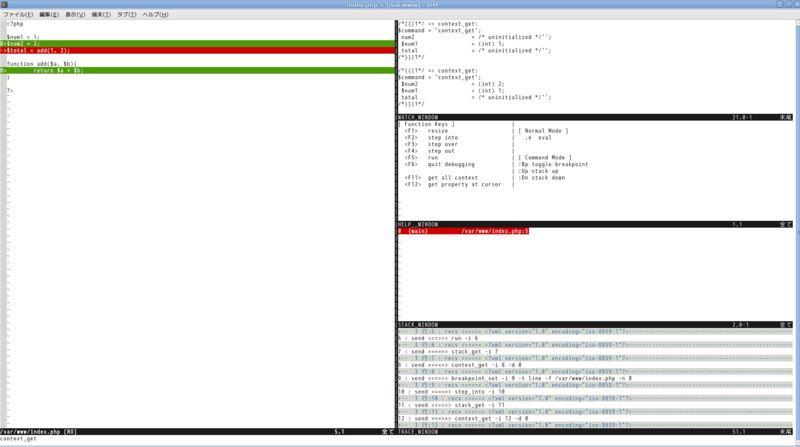This screenshot has height=447, width=800.
Task: Click the '<F11> get all context' line
Action: click(441, 178)
